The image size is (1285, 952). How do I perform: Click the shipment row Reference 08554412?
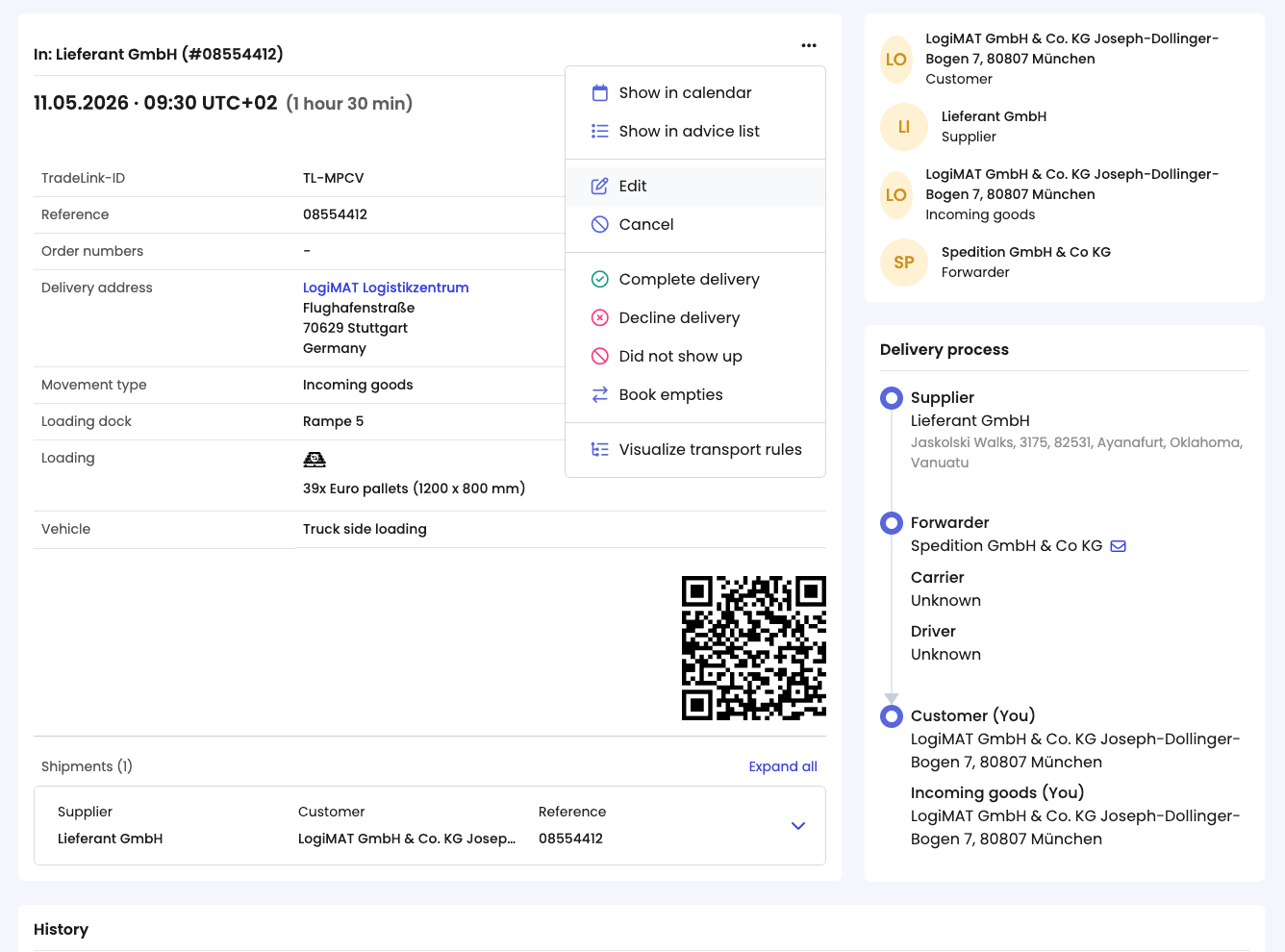[571, 839]
